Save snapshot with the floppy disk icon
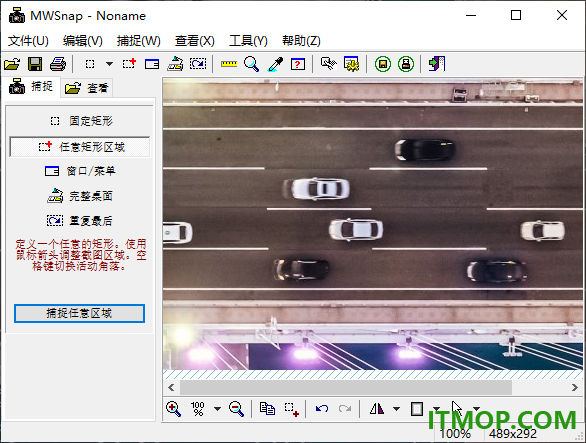This screenshot has height=443, width=586. click(x=35, y=64)
